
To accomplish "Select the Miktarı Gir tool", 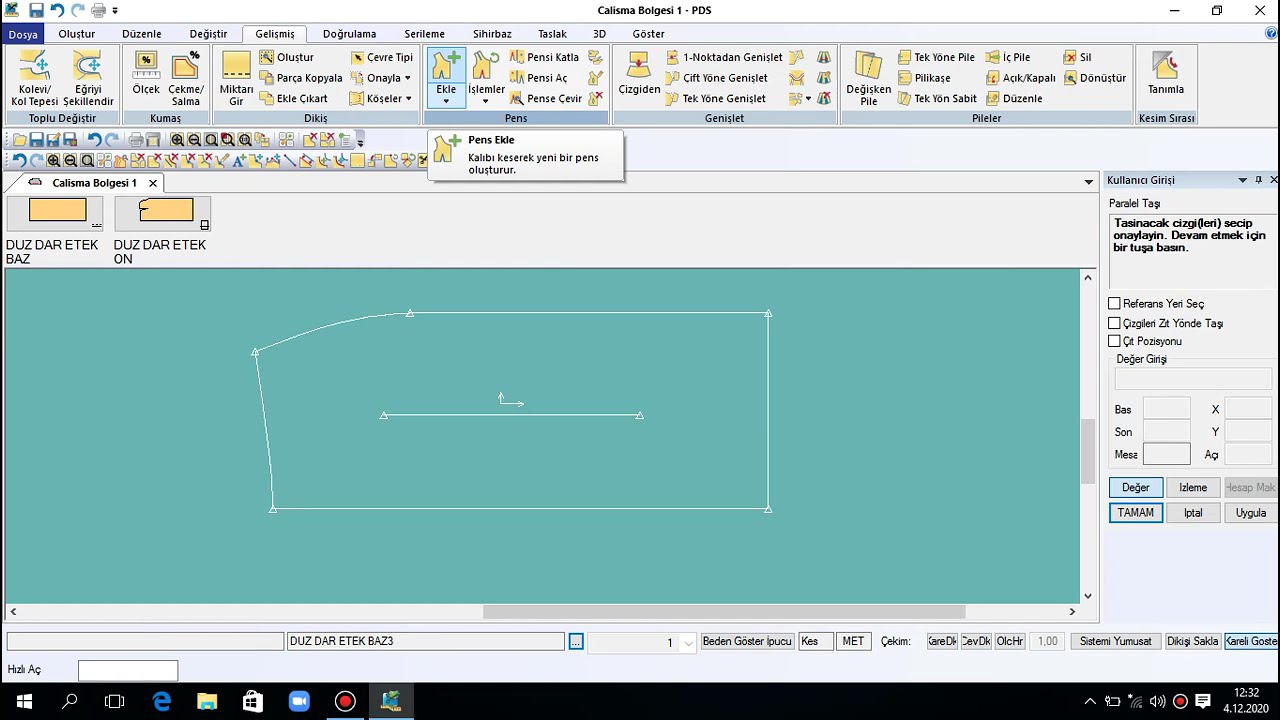I will pos(236,79).
